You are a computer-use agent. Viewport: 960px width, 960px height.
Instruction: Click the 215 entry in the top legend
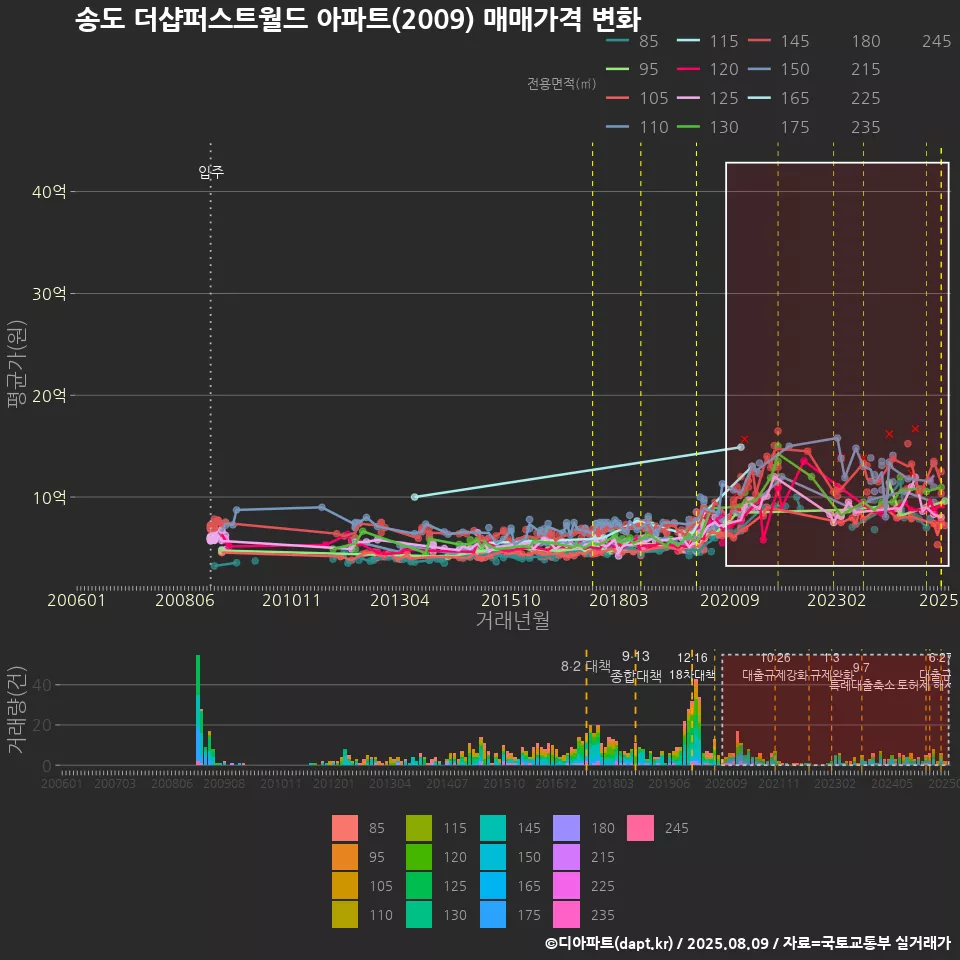click(866, 69)
